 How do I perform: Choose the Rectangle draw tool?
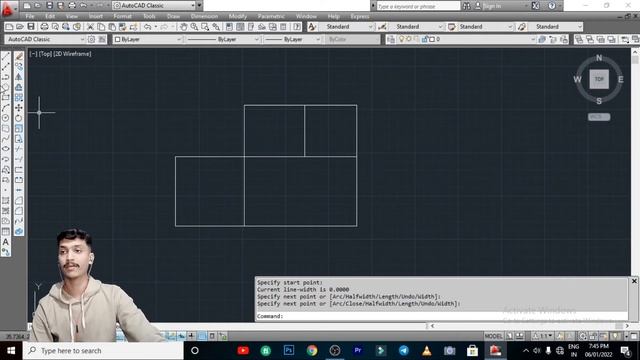coord(6,98)
